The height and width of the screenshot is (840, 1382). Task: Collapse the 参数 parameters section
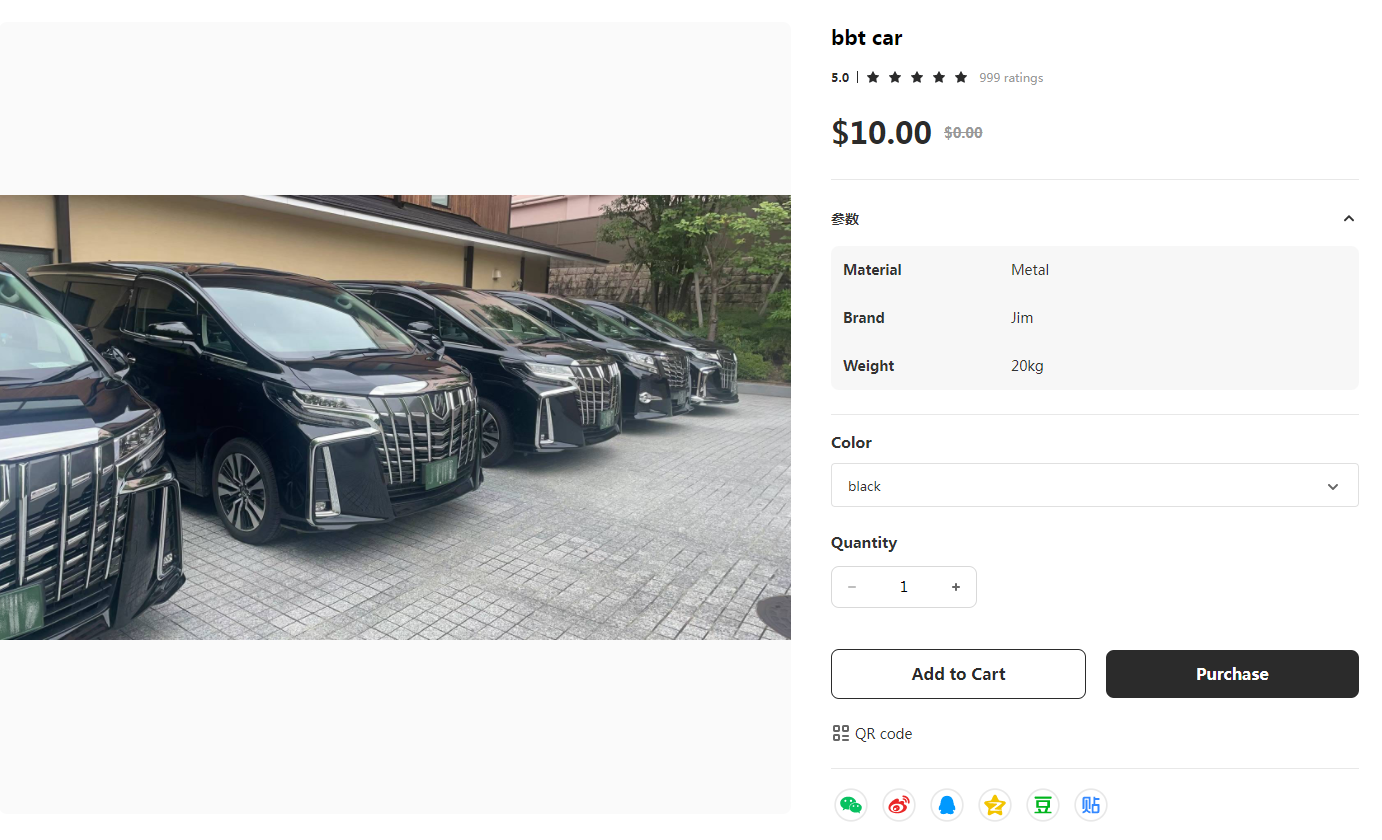(1349, 219)
